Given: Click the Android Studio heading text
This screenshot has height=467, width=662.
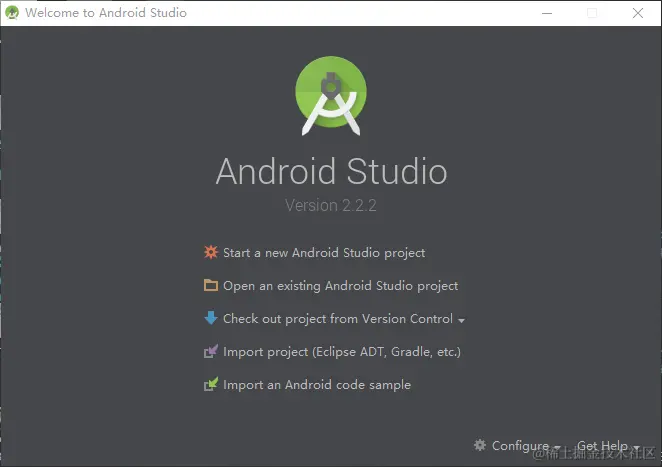Looking at the screenshot, I should tap(331, 171).
